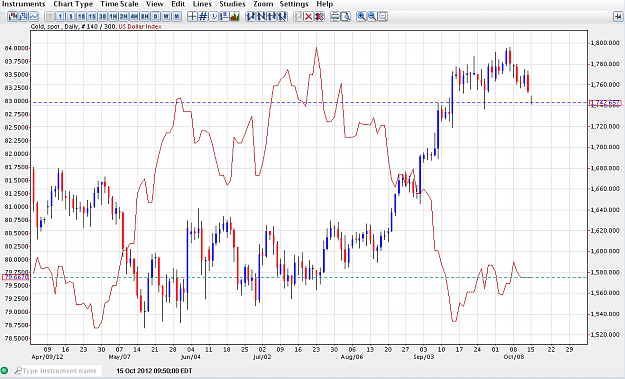Click the Apr/09/12 date axis label

coord(47,357)
